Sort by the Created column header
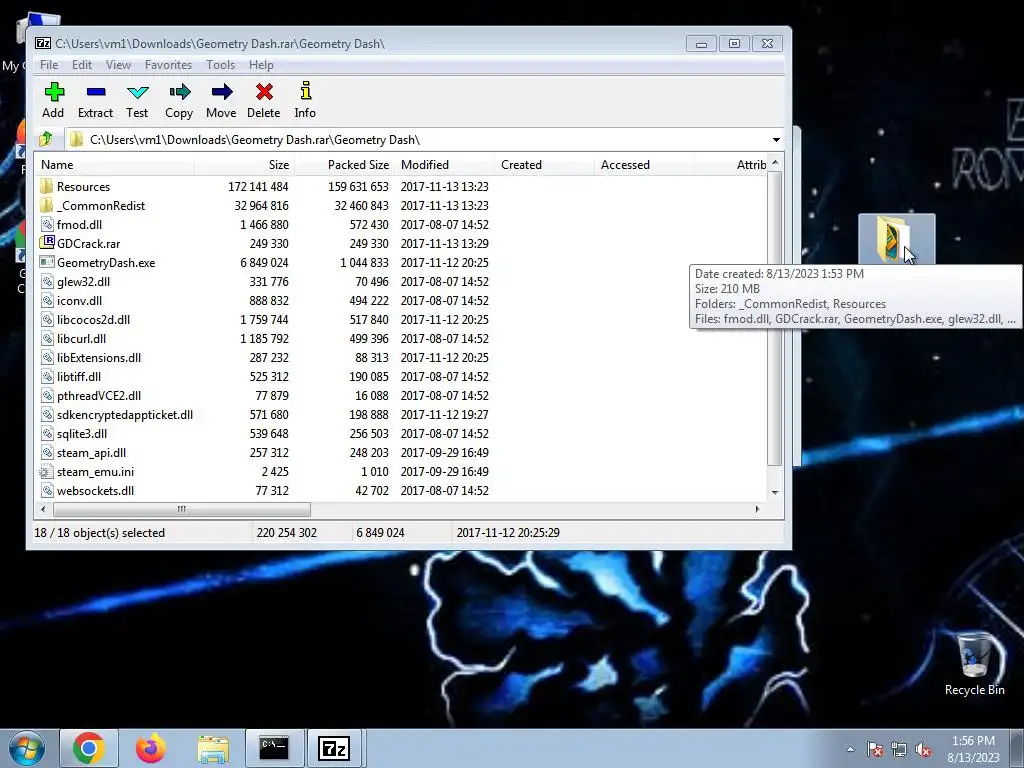Viewport: 1024px width, 768px height. pyautogui.click(x=544, y=165)
